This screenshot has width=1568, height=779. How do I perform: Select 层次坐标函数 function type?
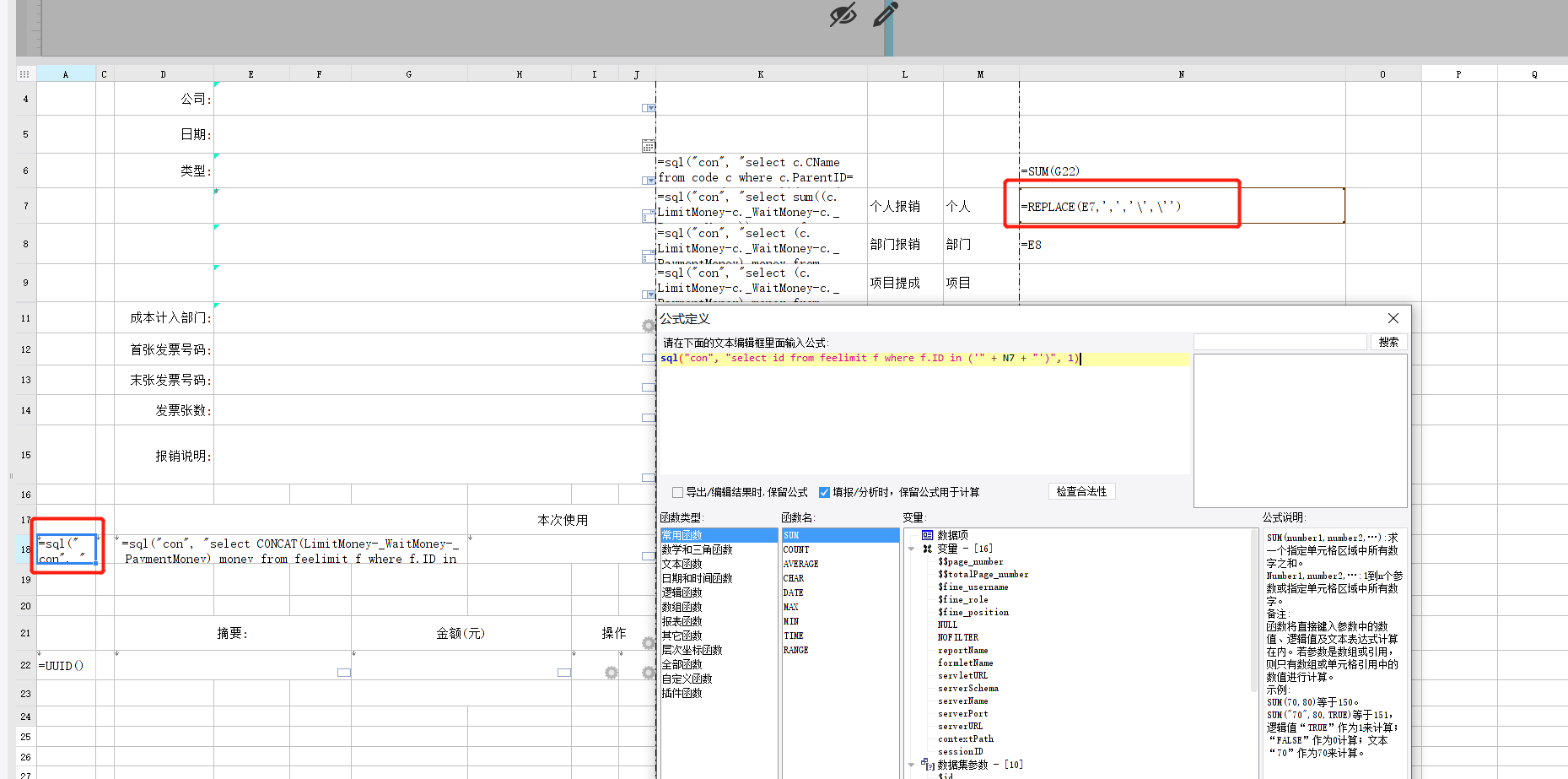(719, 650)
